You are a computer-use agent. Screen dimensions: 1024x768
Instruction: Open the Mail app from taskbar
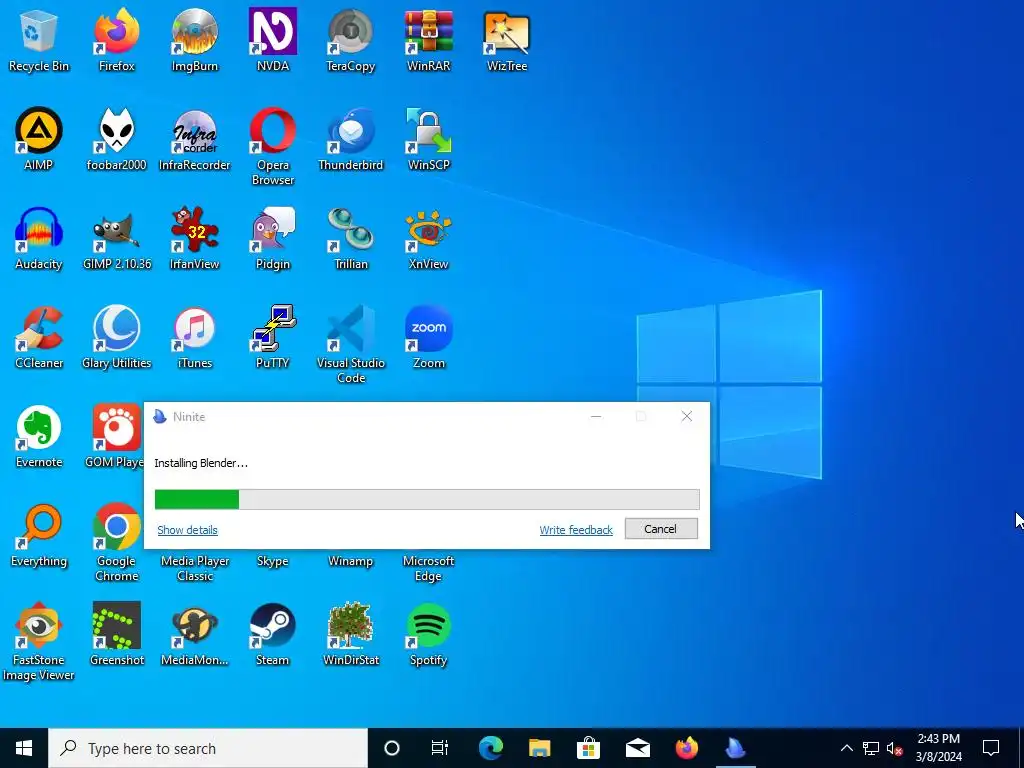point(637,748)
